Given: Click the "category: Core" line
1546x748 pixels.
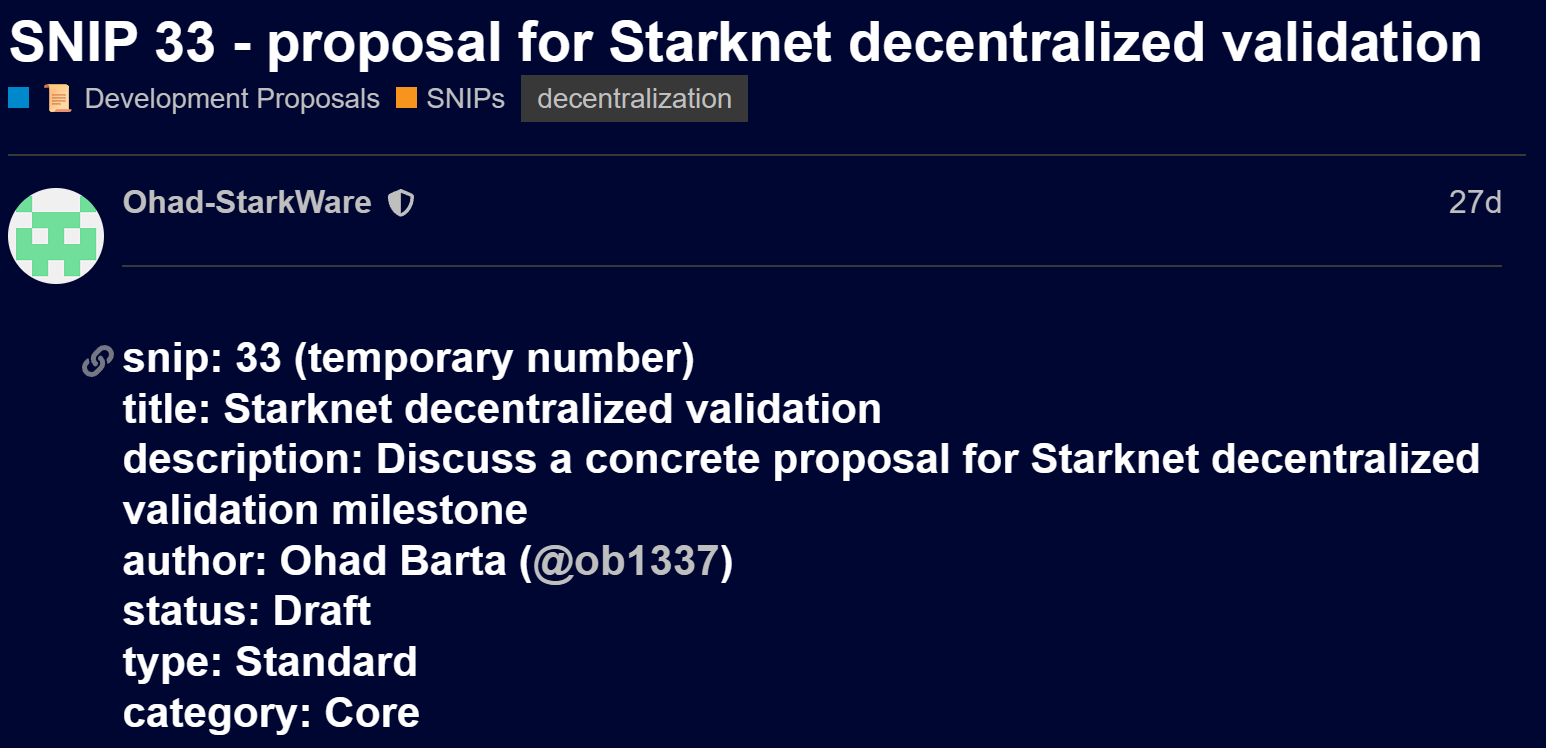Looking at the screenshot, I should click(271, 713).
